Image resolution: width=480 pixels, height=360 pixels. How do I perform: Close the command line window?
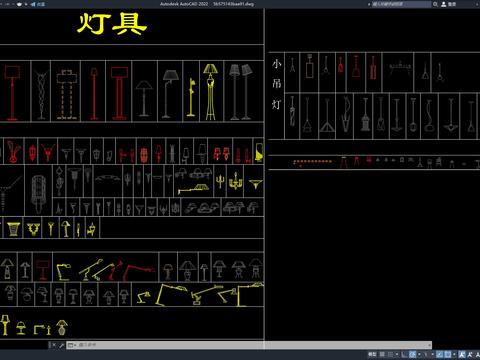(54, 345)
